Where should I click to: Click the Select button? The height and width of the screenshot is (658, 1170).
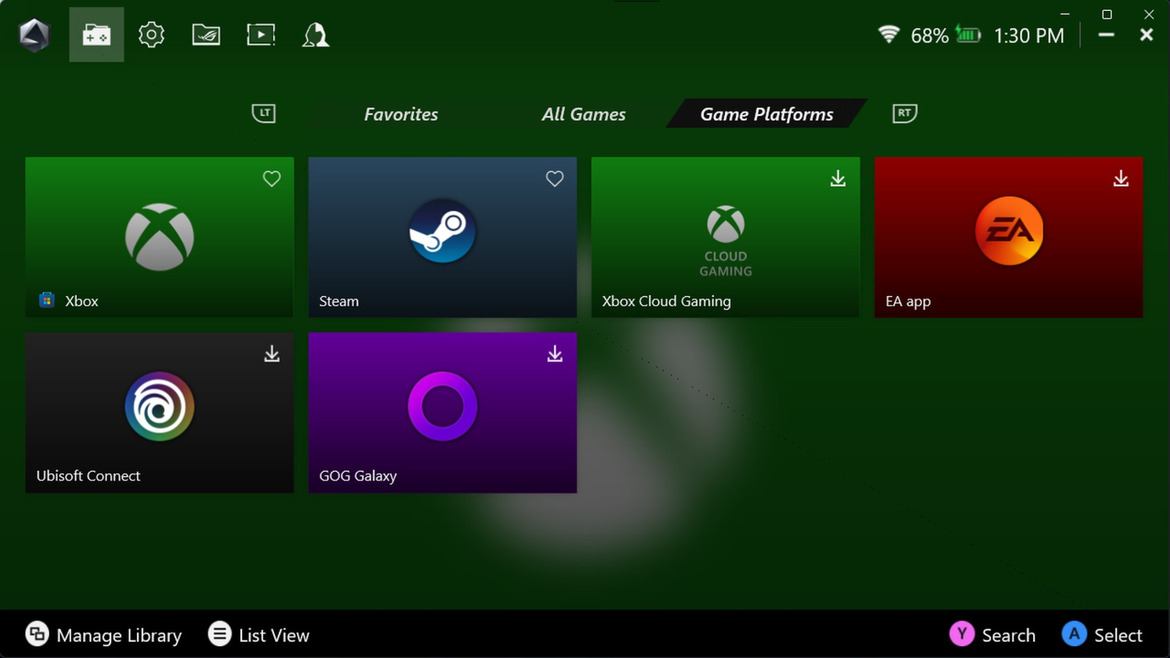(x=1102, y=635)
